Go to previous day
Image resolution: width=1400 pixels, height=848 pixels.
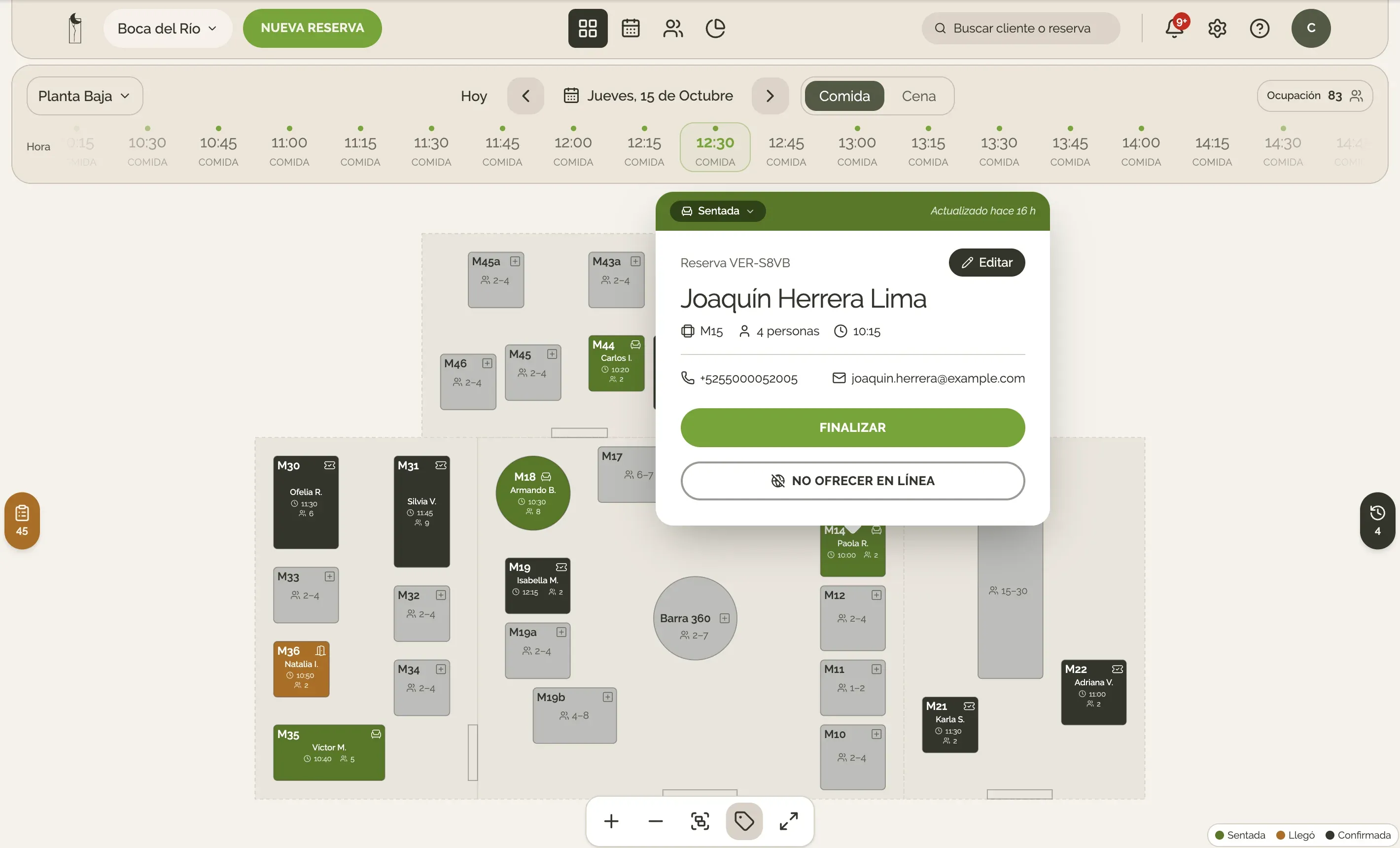pyautogui.click(x=525, y=96)
